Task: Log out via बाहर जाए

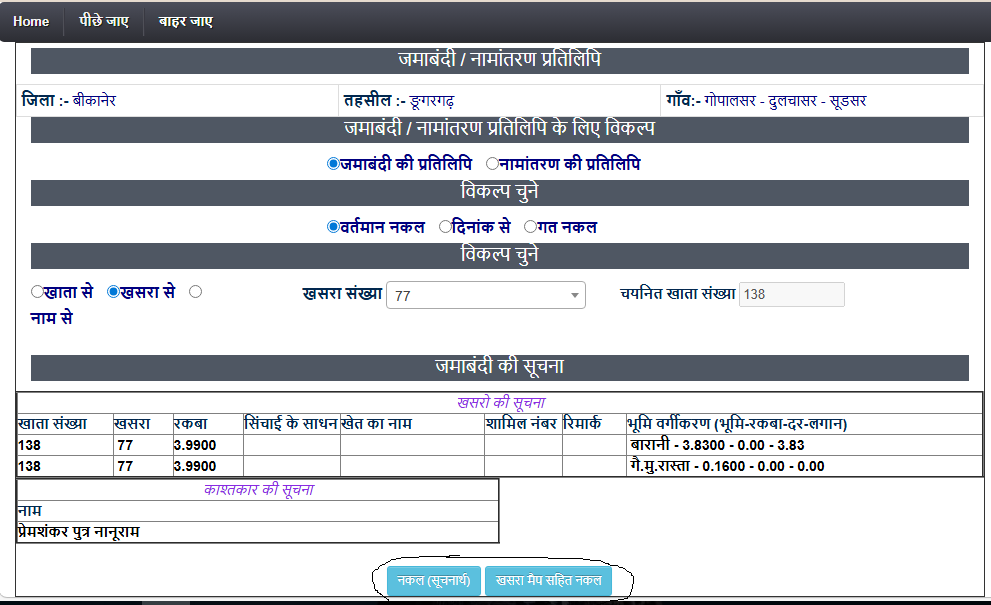Action: [x=185, y=21]
